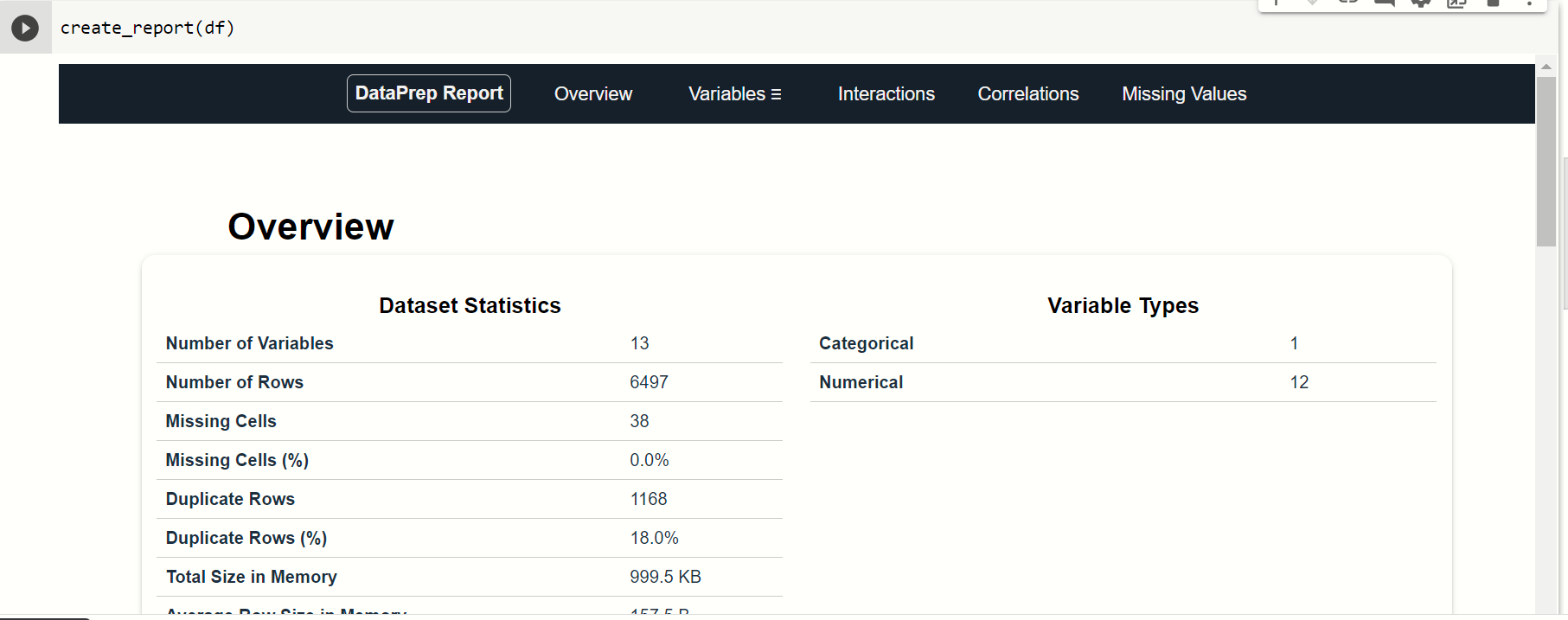The height and width of the screenshot is (620, 1568).
Task: Expand the Variables dropdown menu
Action: point(735,93)
